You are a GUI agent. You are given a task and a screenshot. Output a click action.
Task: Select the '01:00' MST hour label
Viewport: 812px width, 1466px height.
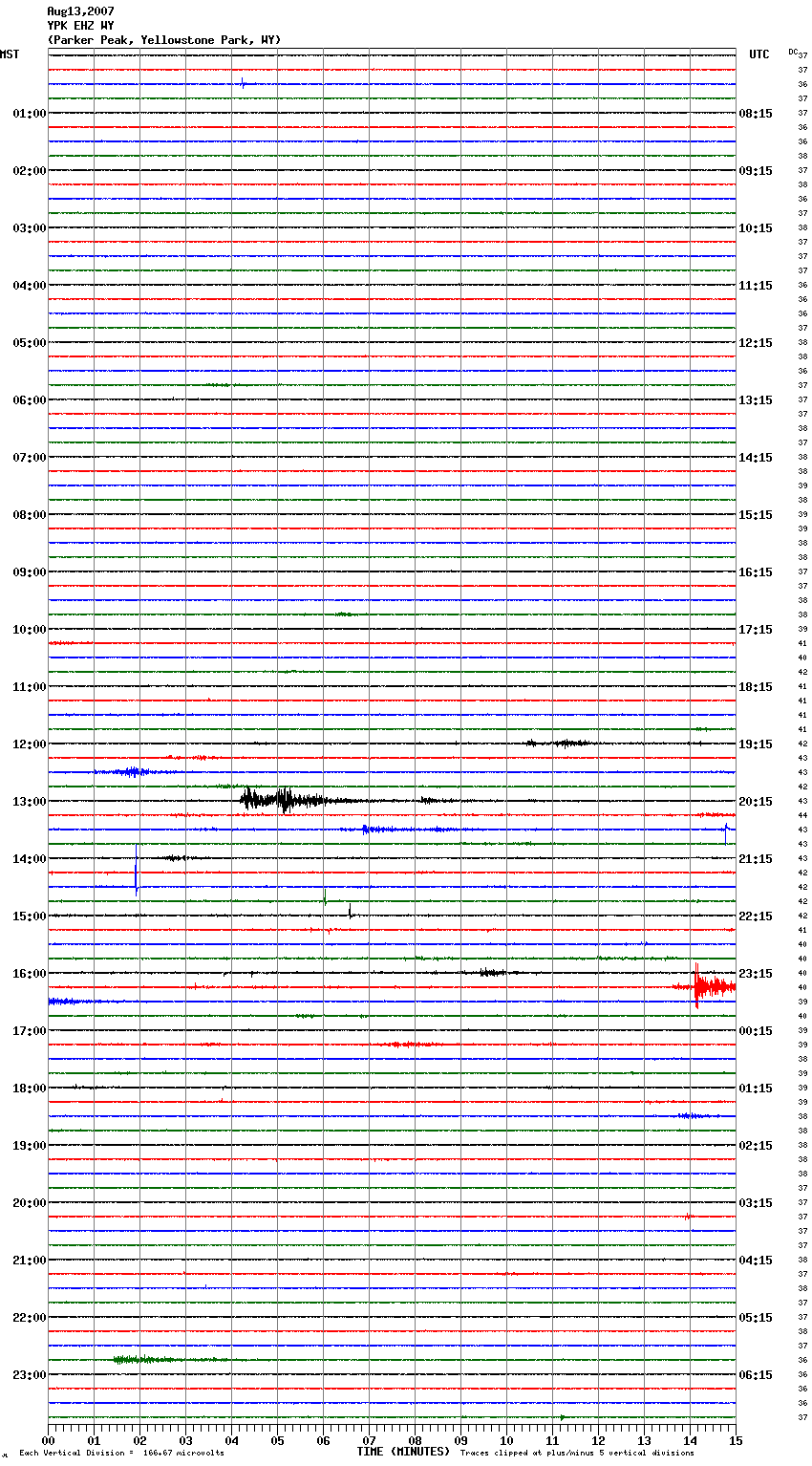click(30, 114)
